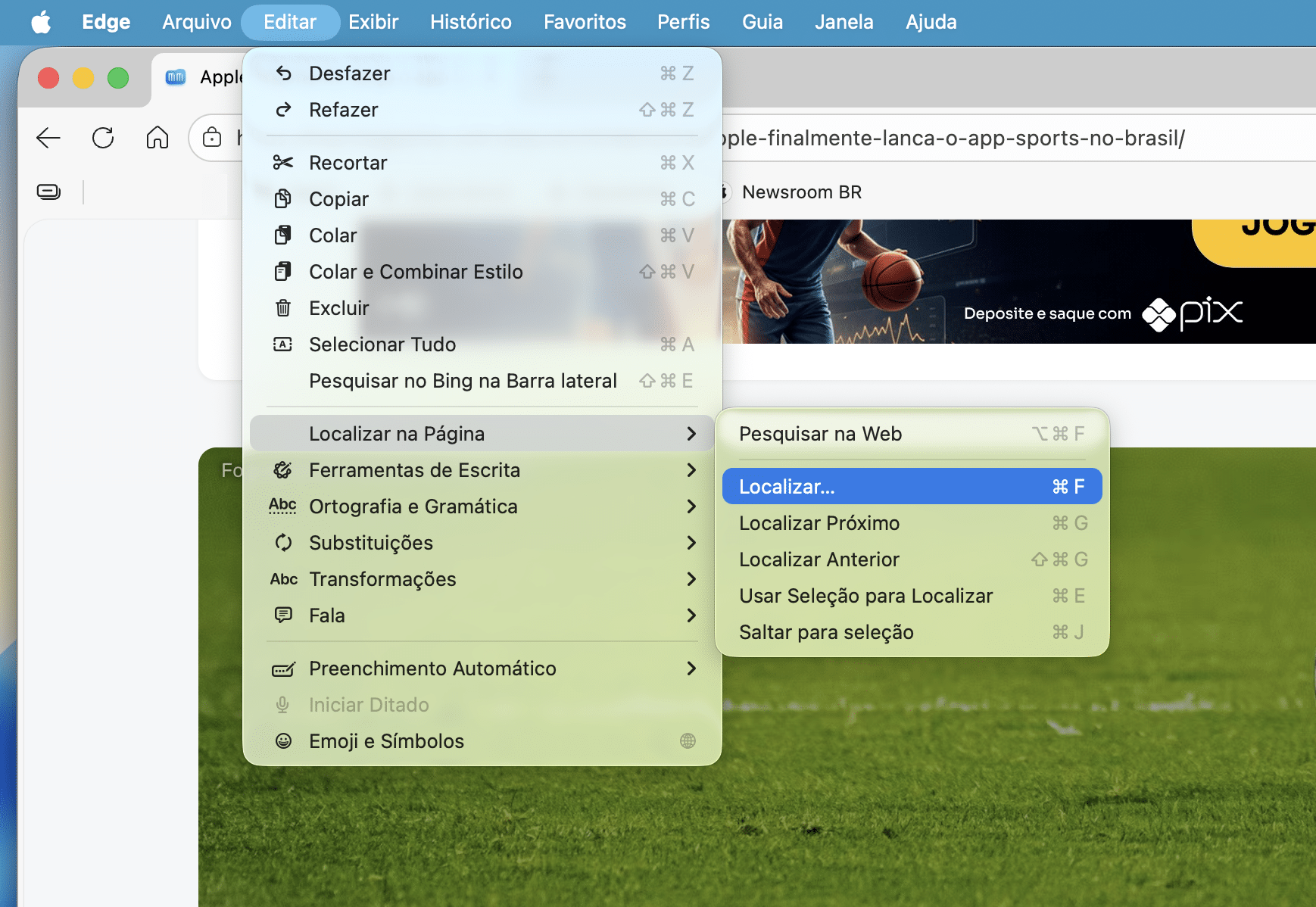The image size is (1316, 907).
Task: Click the lock site info icon
Action: click(212, 138)
